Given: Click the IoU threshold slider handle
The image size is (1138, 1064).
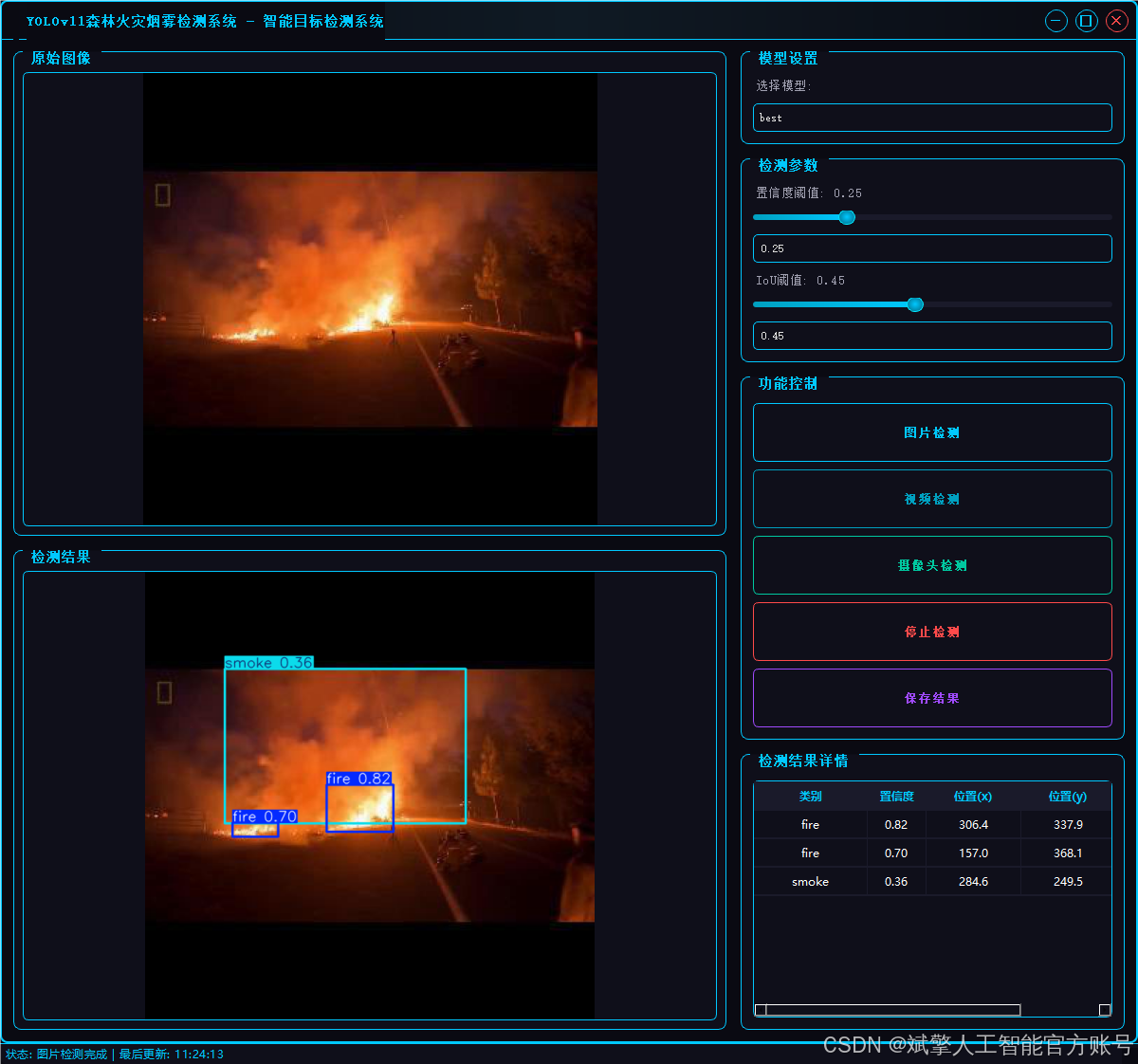Looking at the screenshot, I should click(915, 304).
